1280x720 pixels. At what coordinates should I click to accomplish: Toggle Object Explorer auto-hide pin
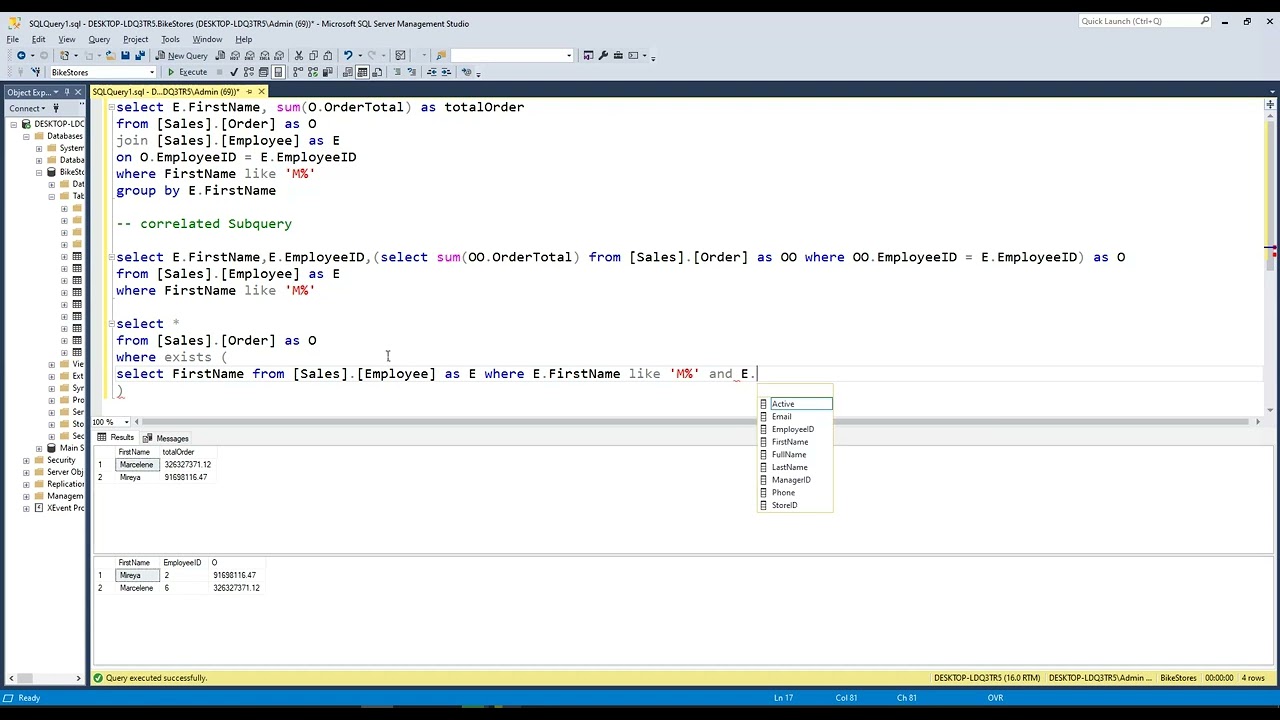[x=66, y=92]
